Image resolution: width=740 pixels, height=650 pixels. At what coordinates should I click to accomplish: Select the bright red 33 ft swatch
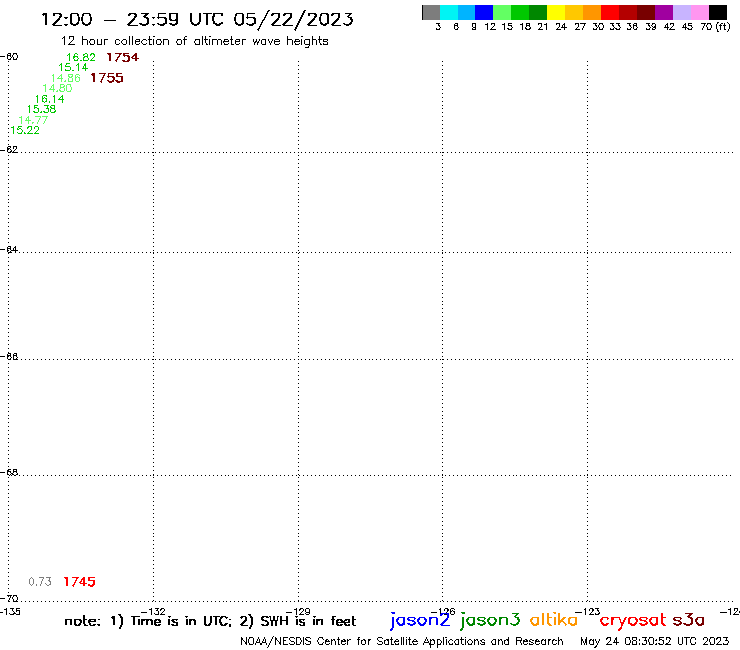tap(610, 12)
